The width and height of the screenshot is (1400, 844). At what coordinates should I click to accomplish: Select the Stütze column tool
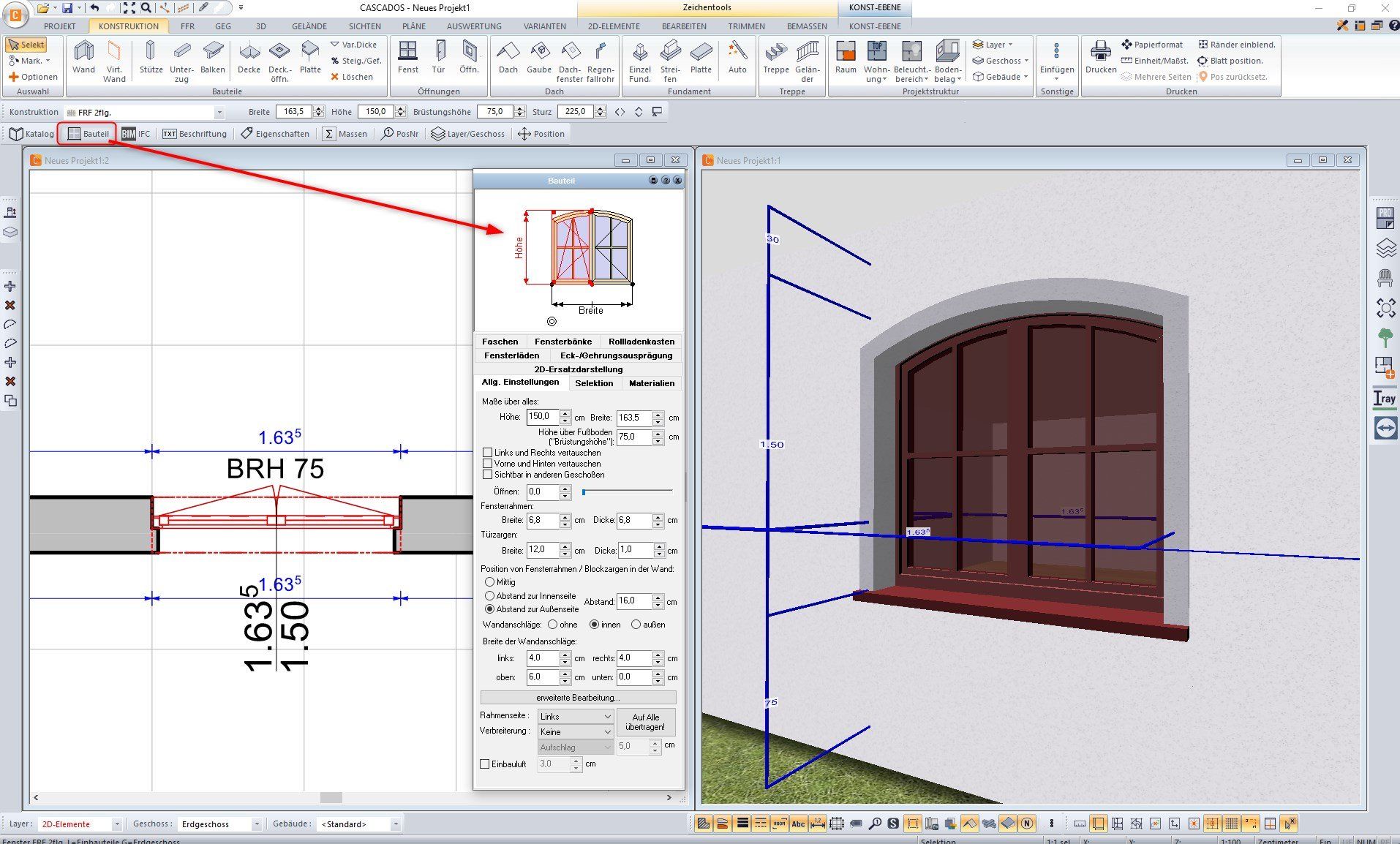[x=151, y=57]
